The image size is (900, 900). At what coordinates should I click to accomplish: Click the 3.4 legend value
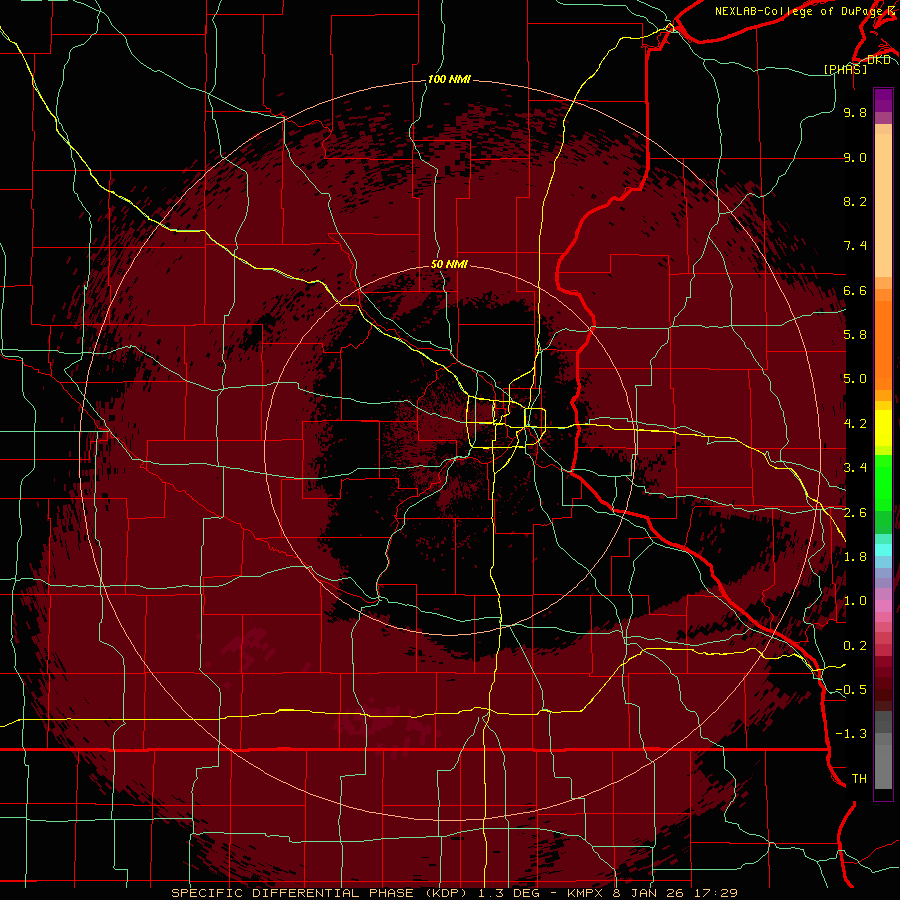[x=855, y=468]
